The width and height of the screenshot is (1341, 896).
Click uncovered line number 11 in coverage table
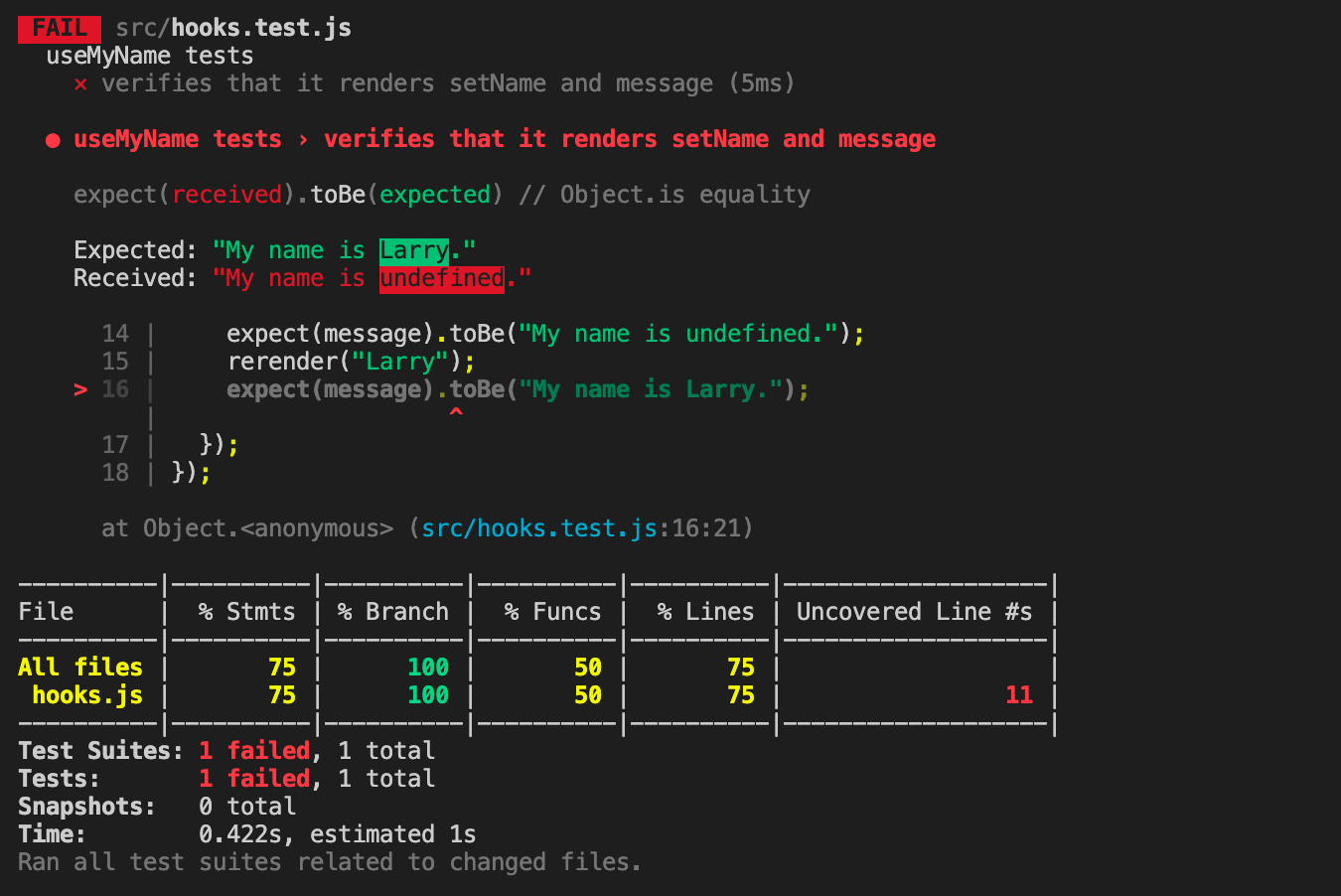point(1019,695)
